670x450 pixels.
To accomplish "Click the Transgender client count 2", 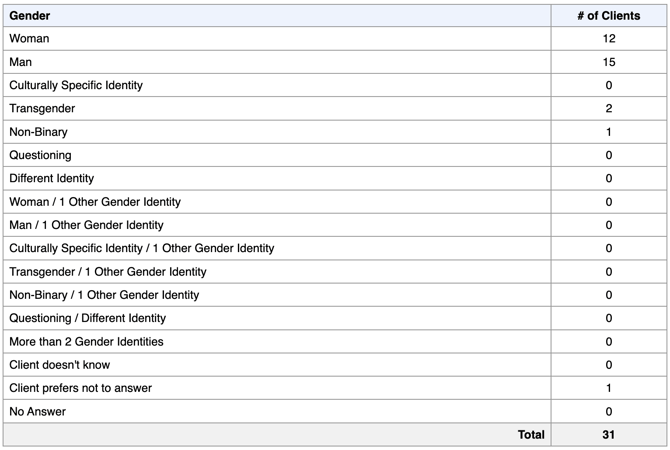I will (x=609, y=109).
